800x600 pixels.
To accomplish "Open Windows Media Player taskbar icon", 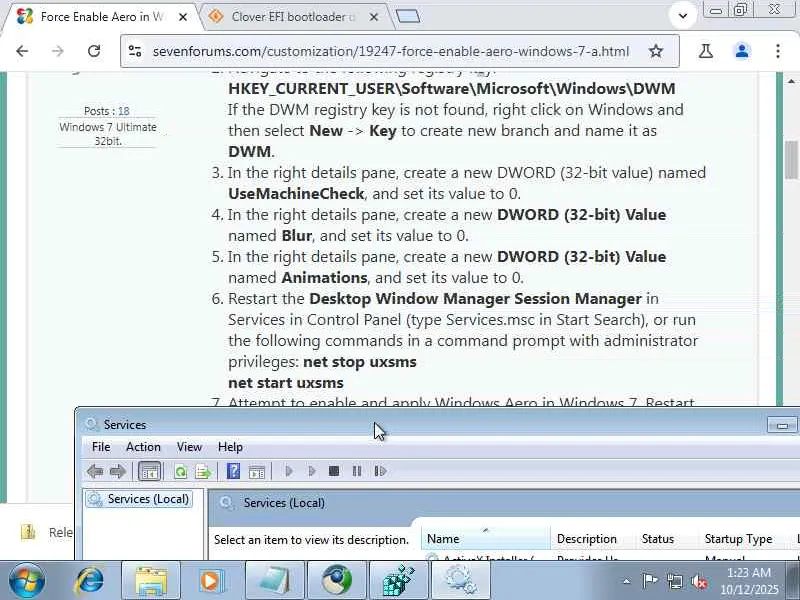I will [210, 581].
